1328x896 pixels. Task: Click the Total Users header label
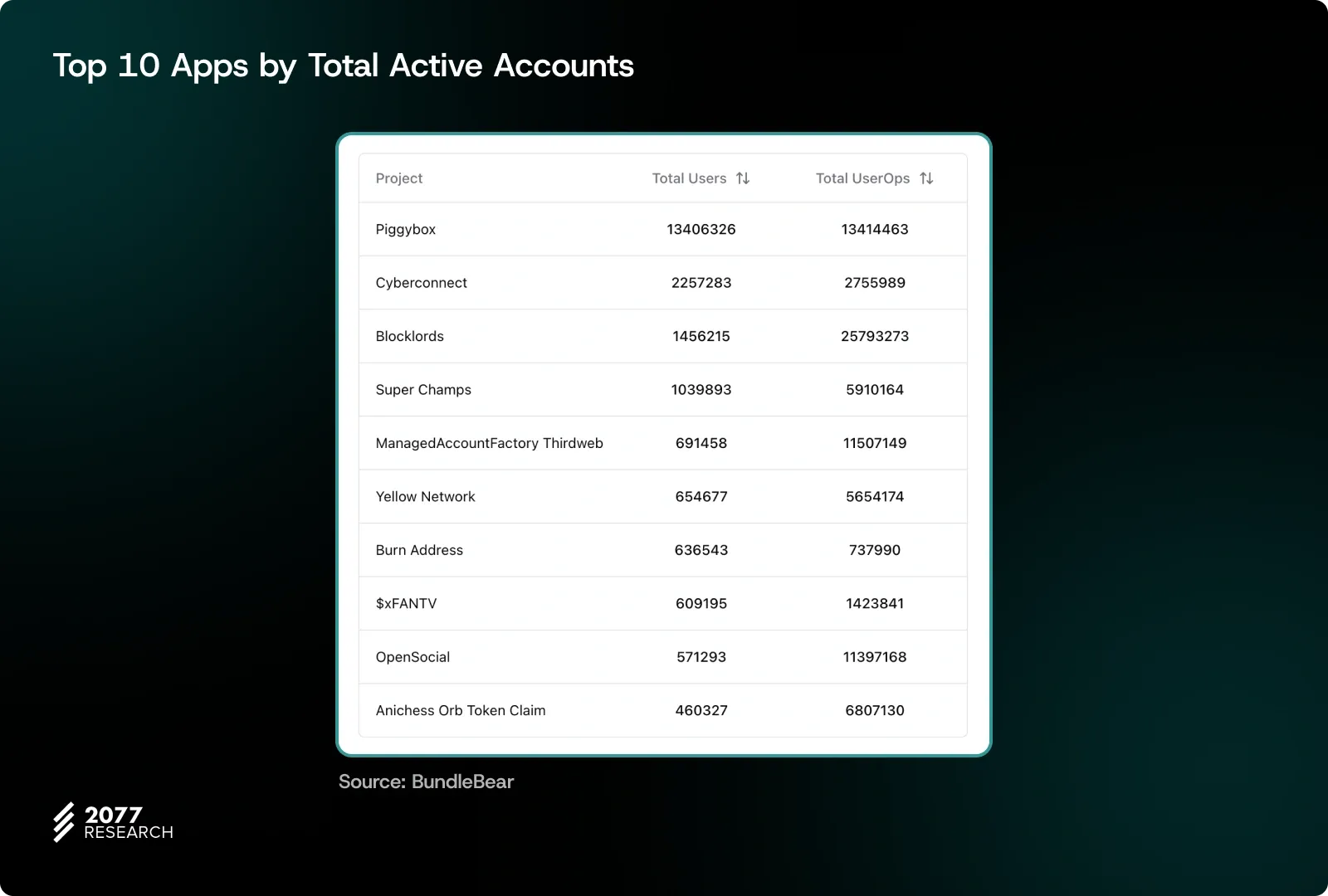[x=689, y=178]
